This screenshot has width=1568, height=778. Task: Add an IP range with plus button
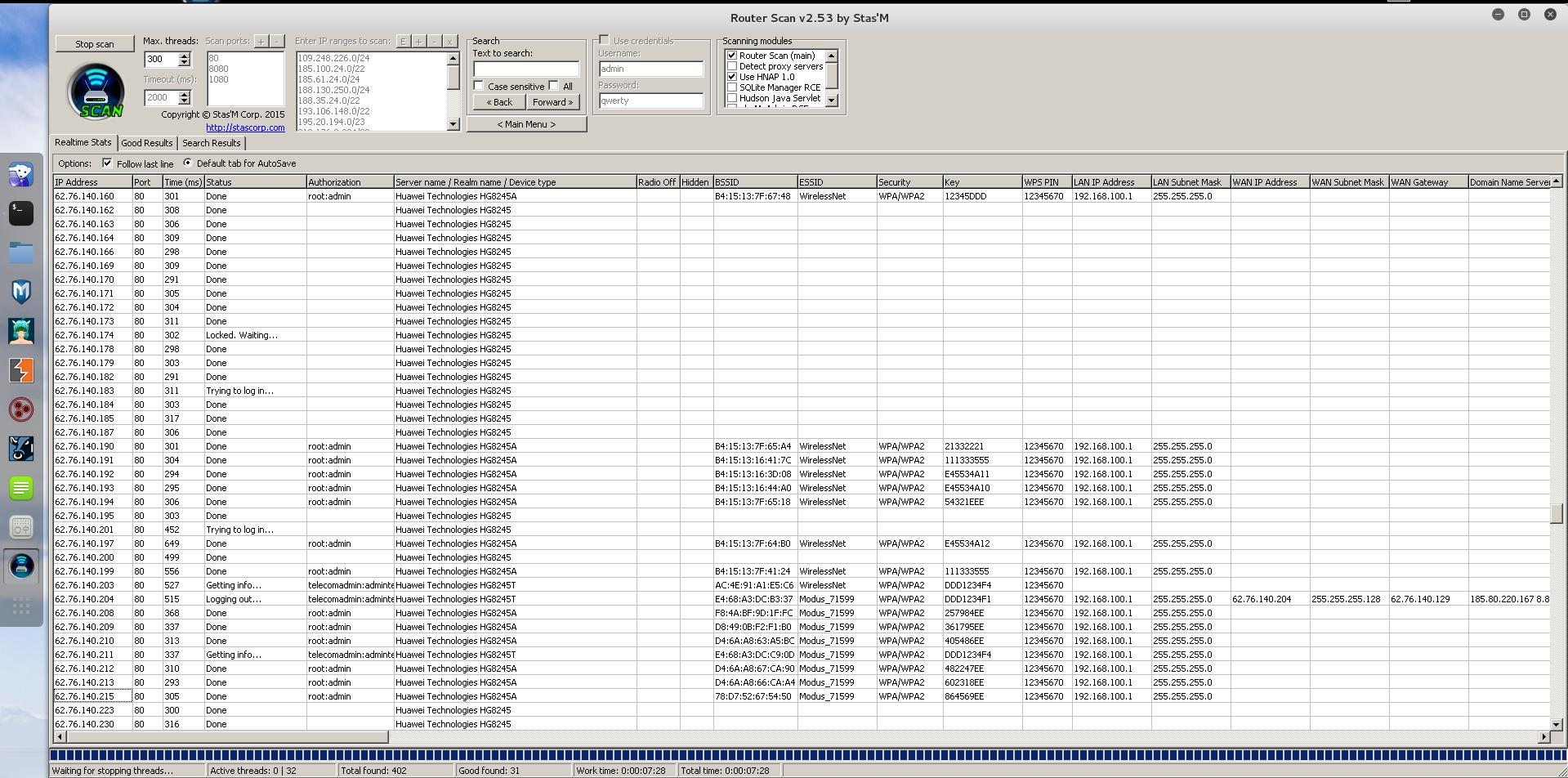point(418,41)
